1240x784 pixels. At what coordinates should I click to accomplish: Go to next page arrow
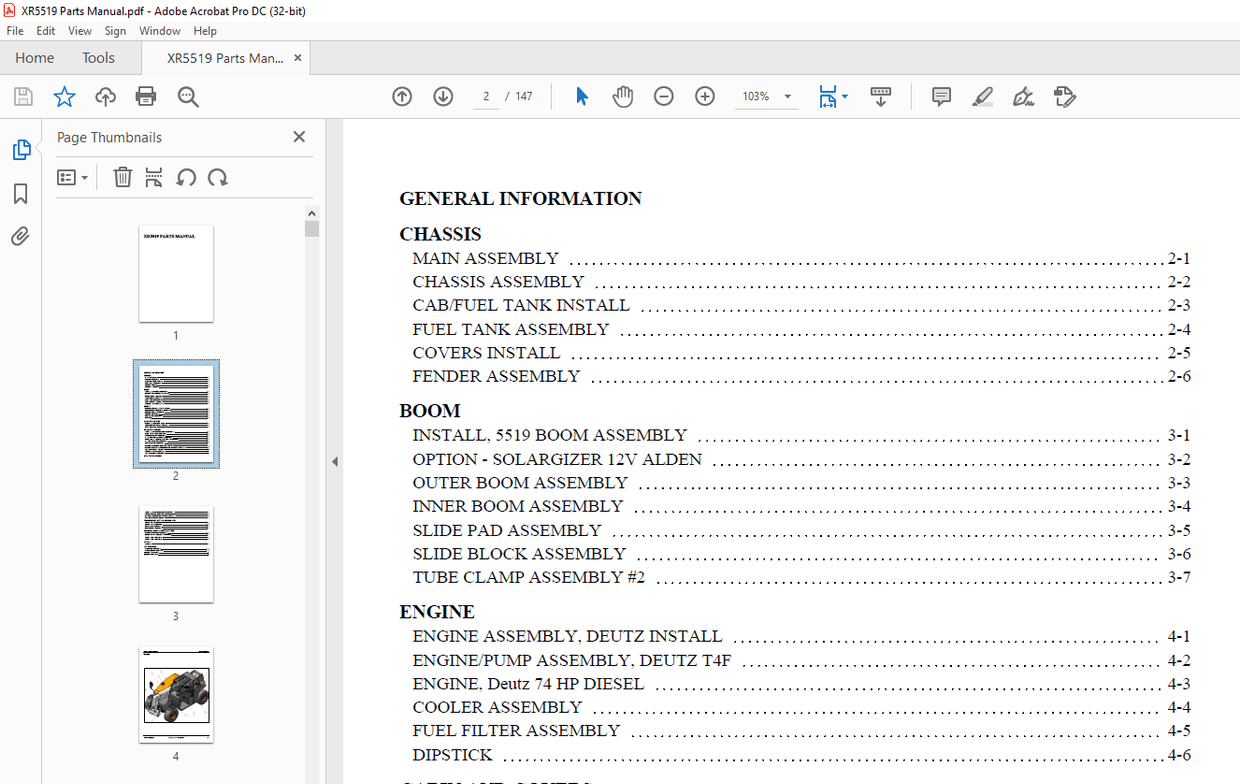pos(443,97)
